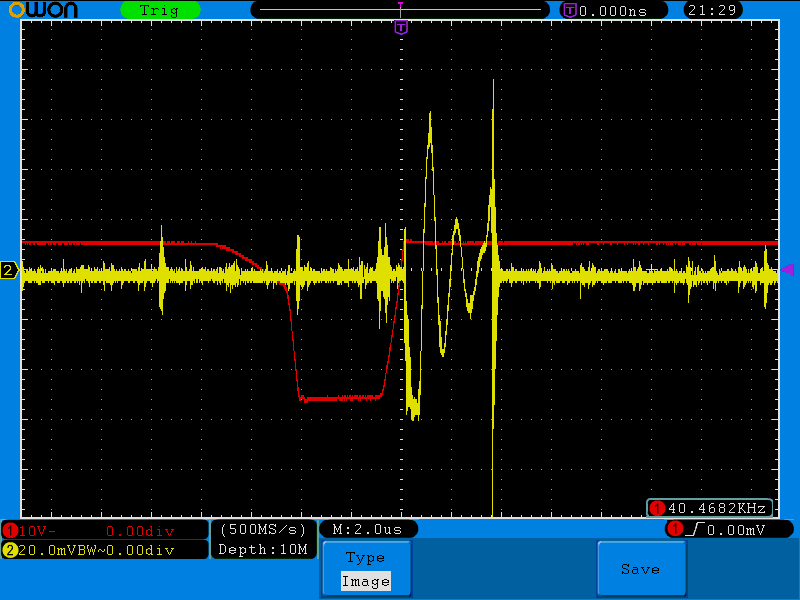Click the yellow channel 2 badge in status bar
Viewport: 800px width, 600px height.
point(10,550)
